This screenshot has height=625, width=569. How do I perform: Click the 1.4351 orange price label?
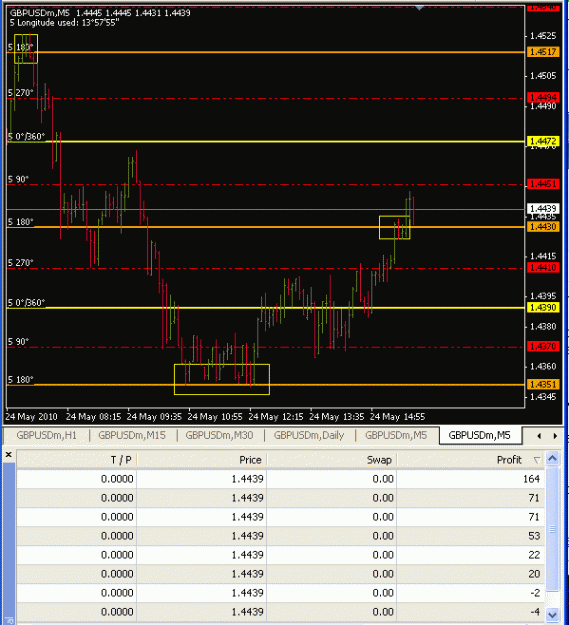click(x=543, y=385)
